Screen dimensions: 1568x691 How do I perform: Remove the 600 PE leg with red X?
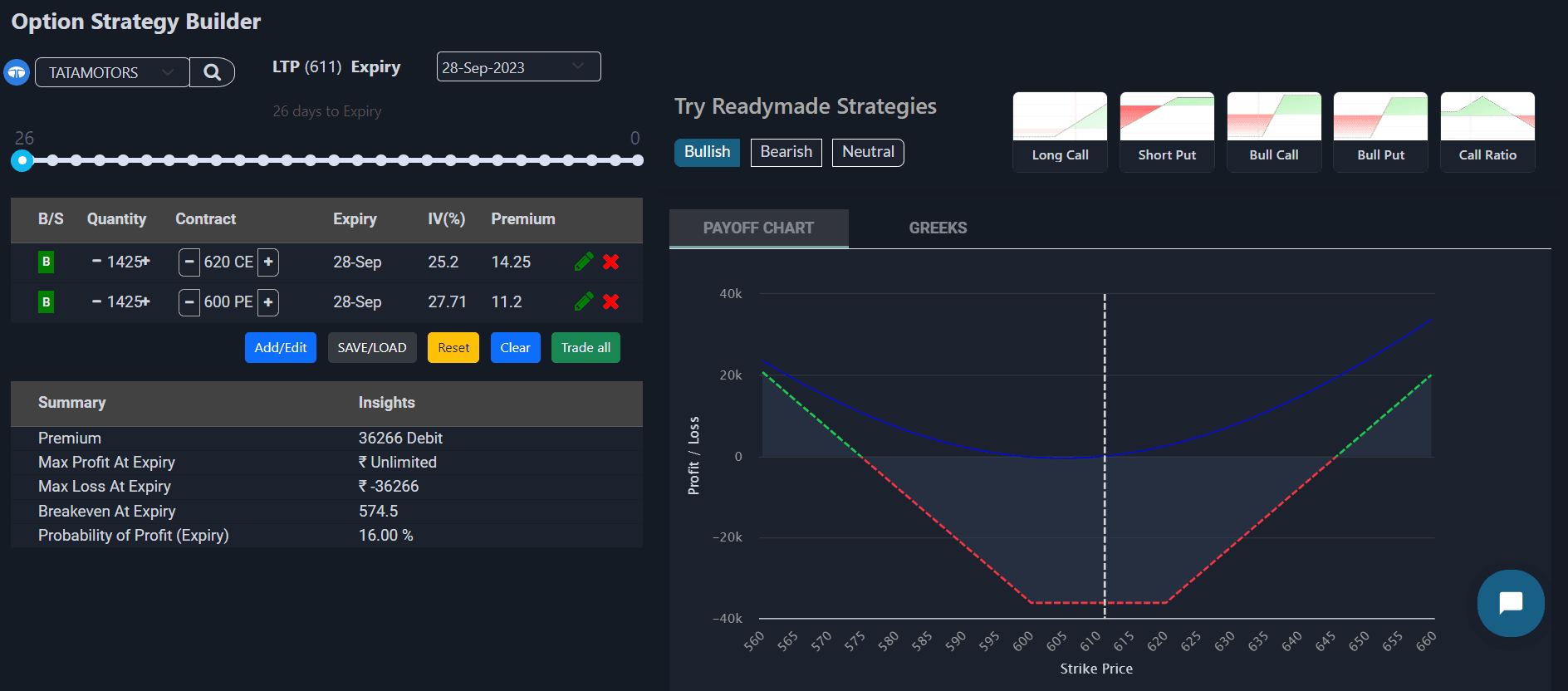611,301
